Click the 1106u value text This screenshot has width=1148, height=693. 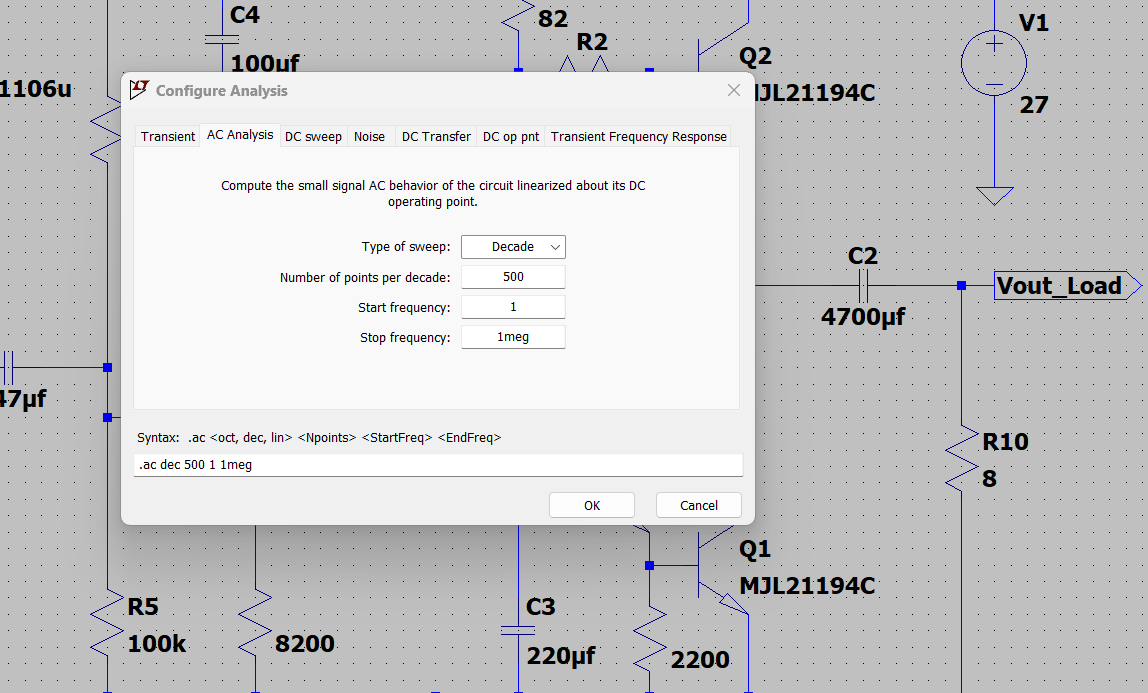point(35,89)
